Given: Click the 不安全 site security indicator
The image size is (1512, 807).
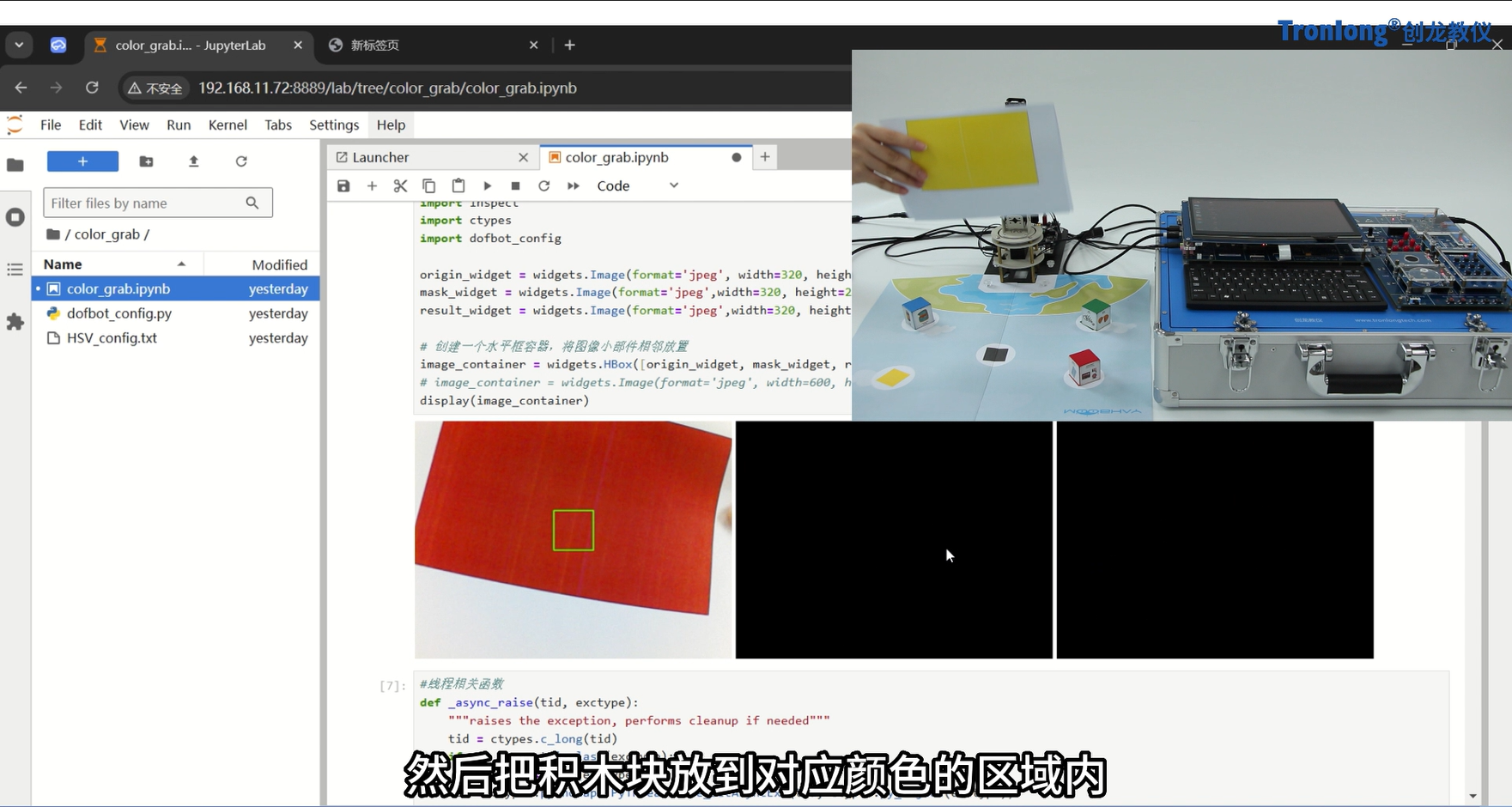Looking at the screenshot, I should tap(155, 88).
